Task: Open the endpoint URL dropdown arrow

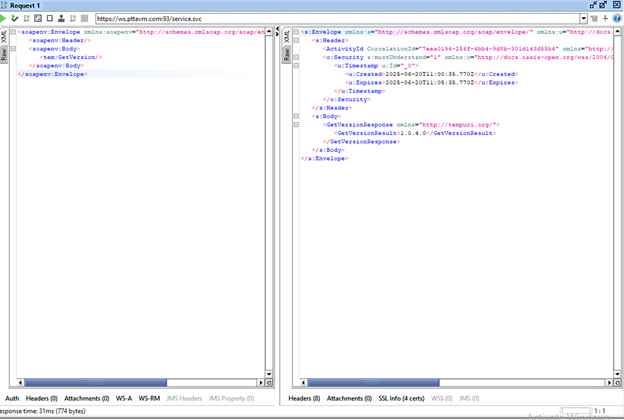Action: 583,18
